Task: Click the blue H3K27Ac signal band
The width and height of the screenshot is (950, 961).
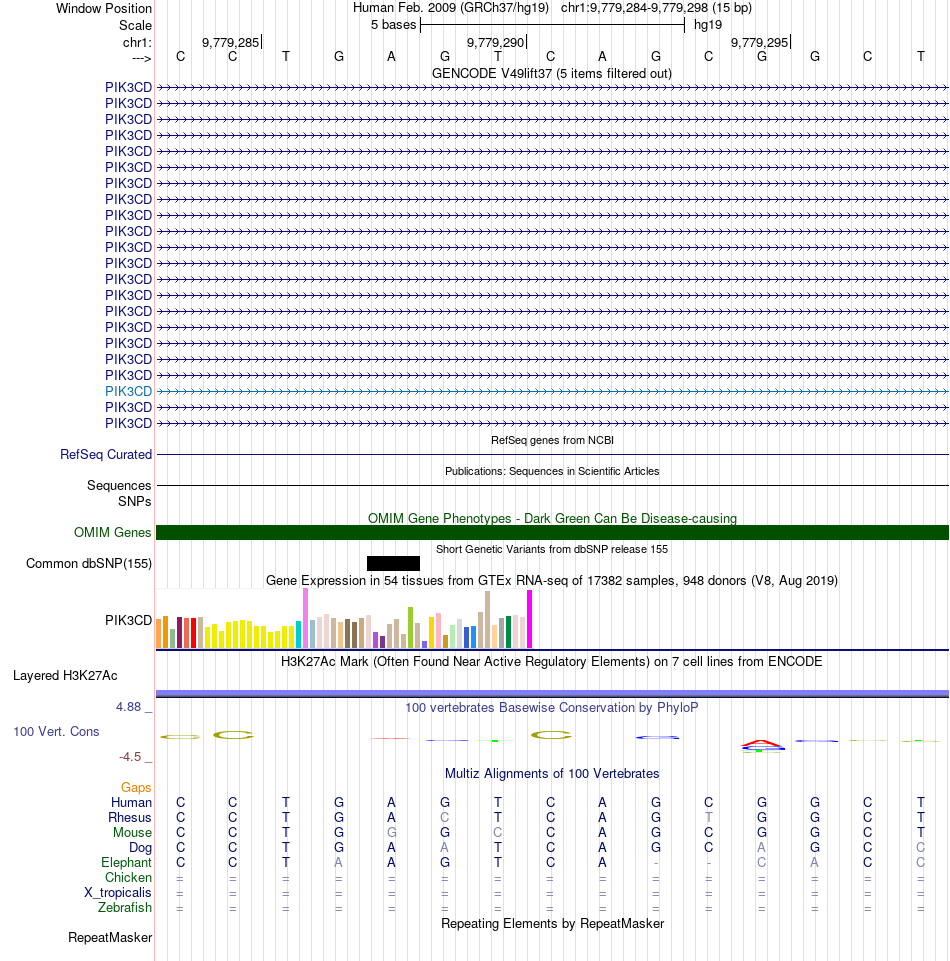Action: click(552, 693)
